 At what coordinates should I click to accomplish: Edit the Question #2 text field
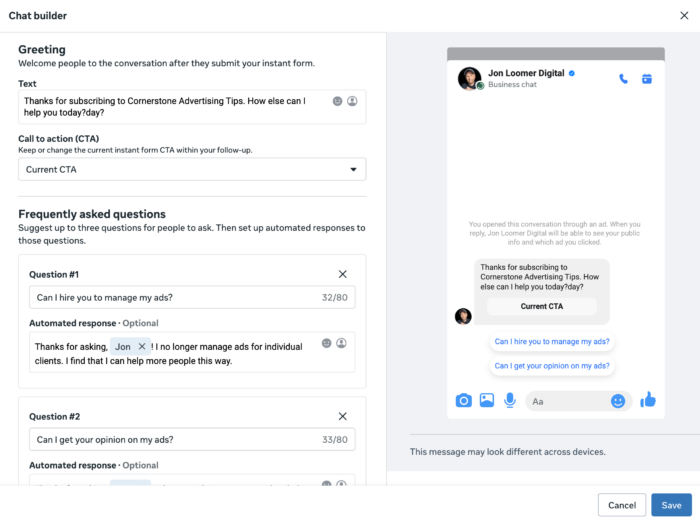(x=192, y=439)
